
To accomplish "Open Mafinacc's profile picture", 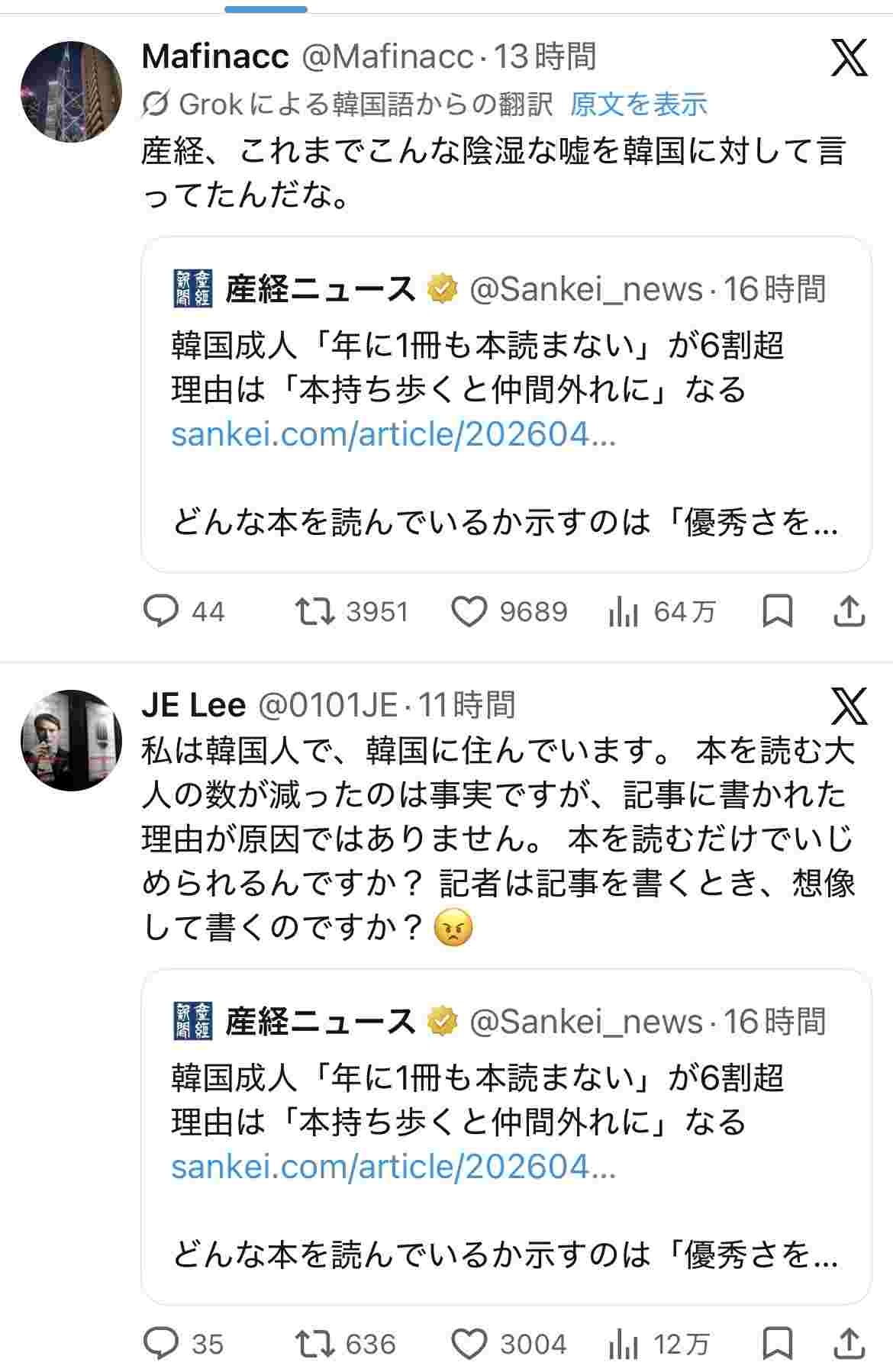I will (x=71, y=92).
